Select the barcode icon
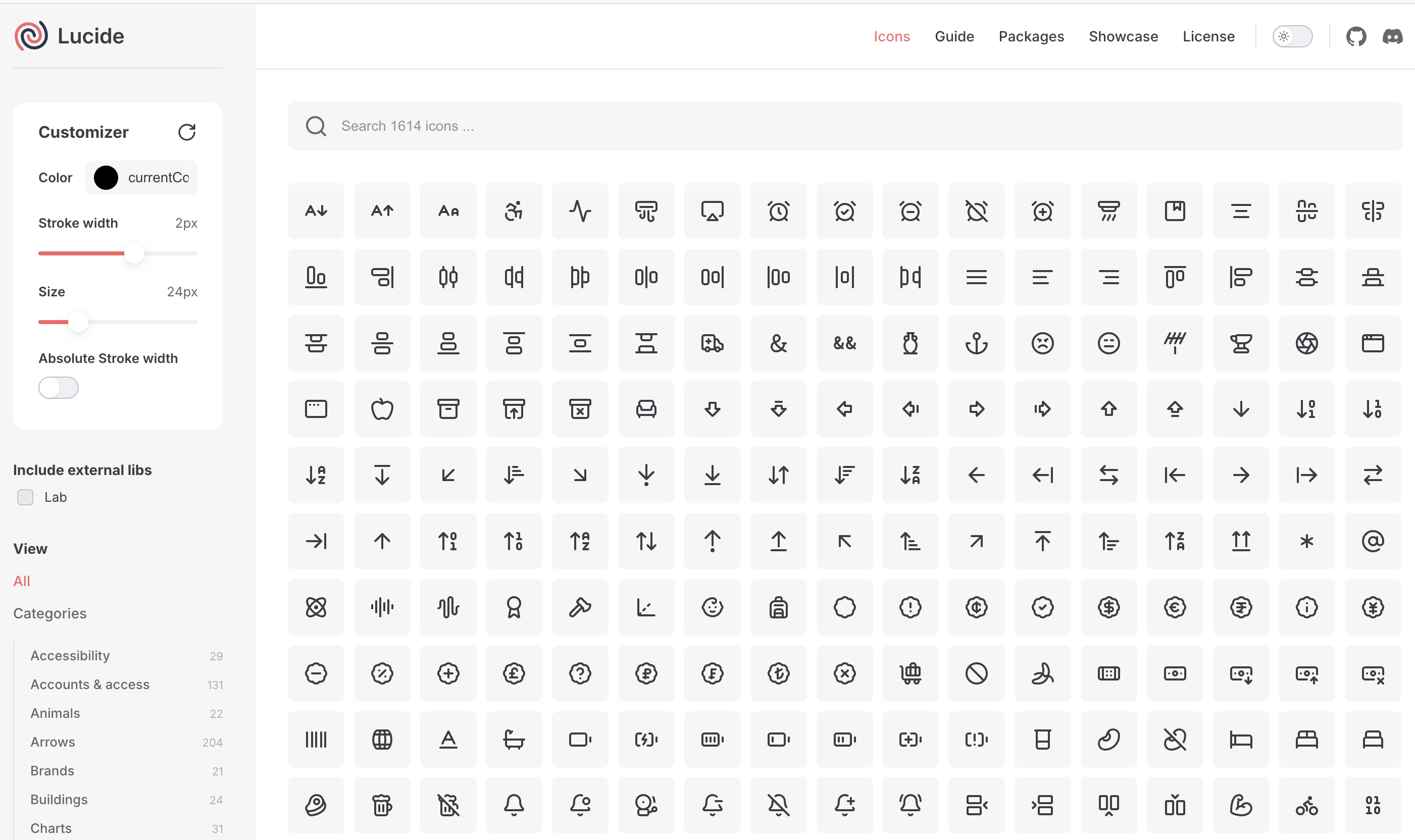Screen dimensions: 1415x840 [316, 739]
